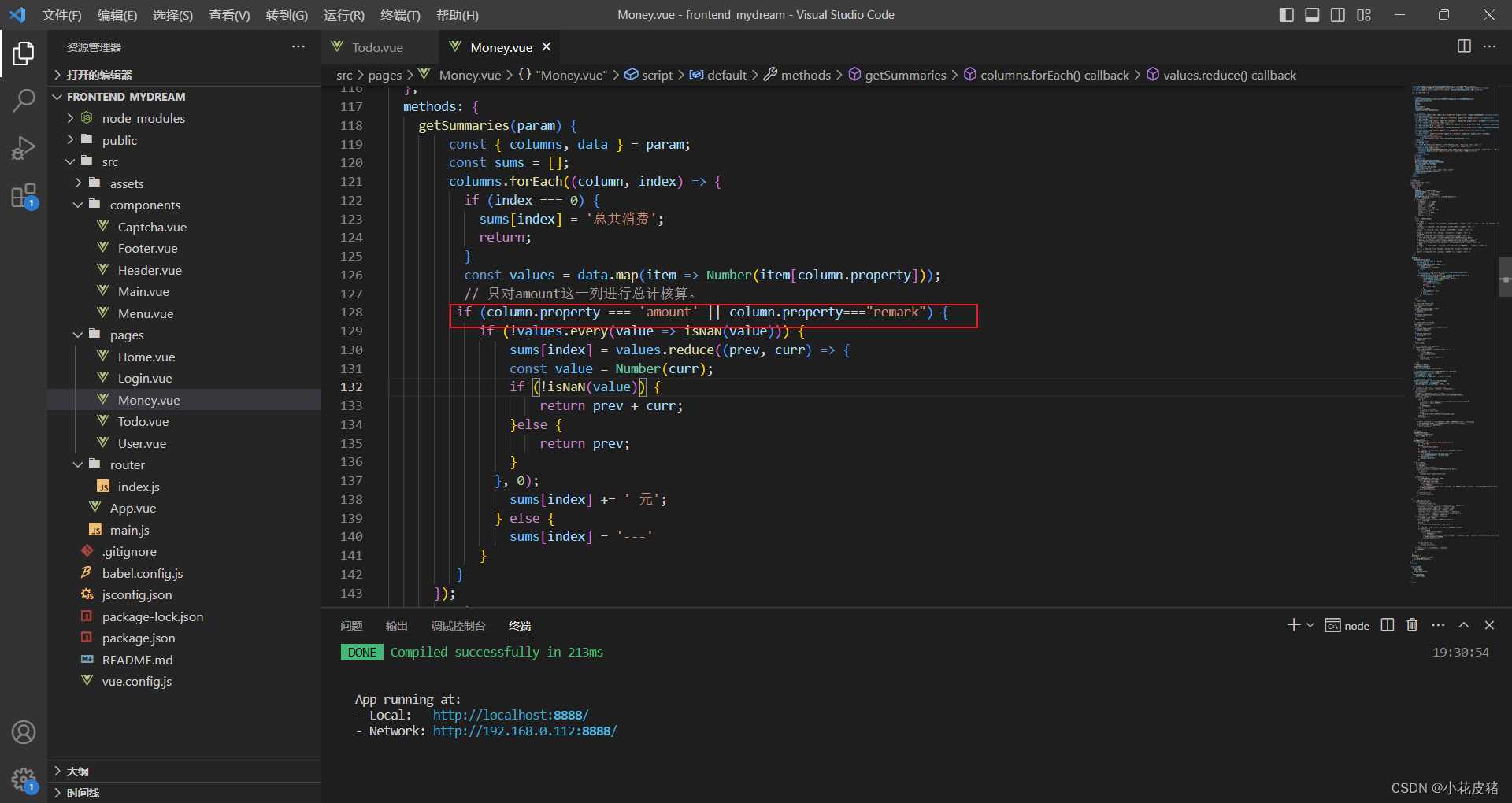
Task: Switch to the 问题 panel tab
Action: [x=351, y=626]
